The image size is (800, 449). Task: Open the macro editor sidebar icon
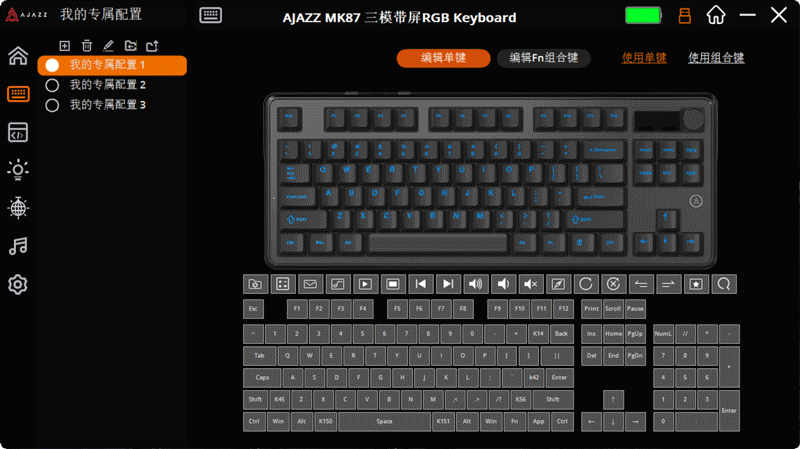(x=18, y=132)
